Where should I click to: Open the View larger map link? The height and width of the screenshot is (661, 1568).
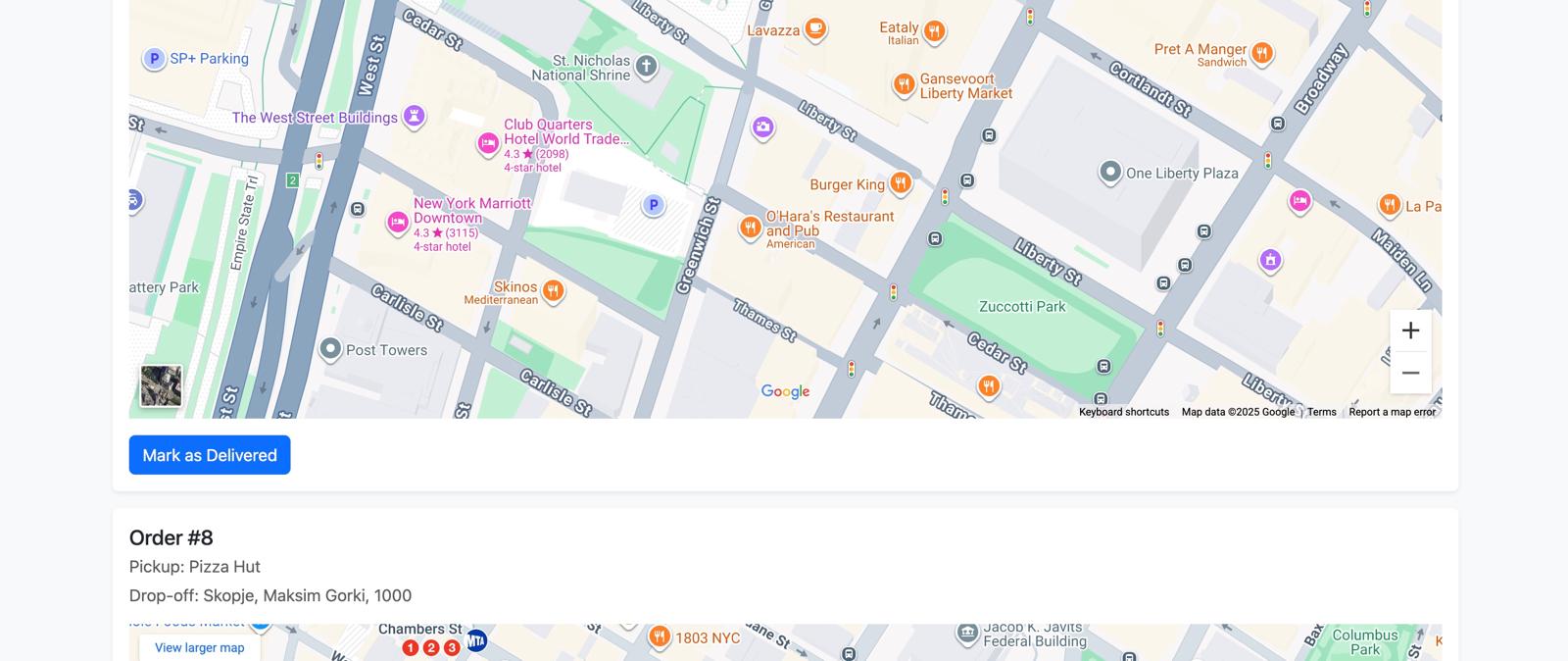[200, 647]
